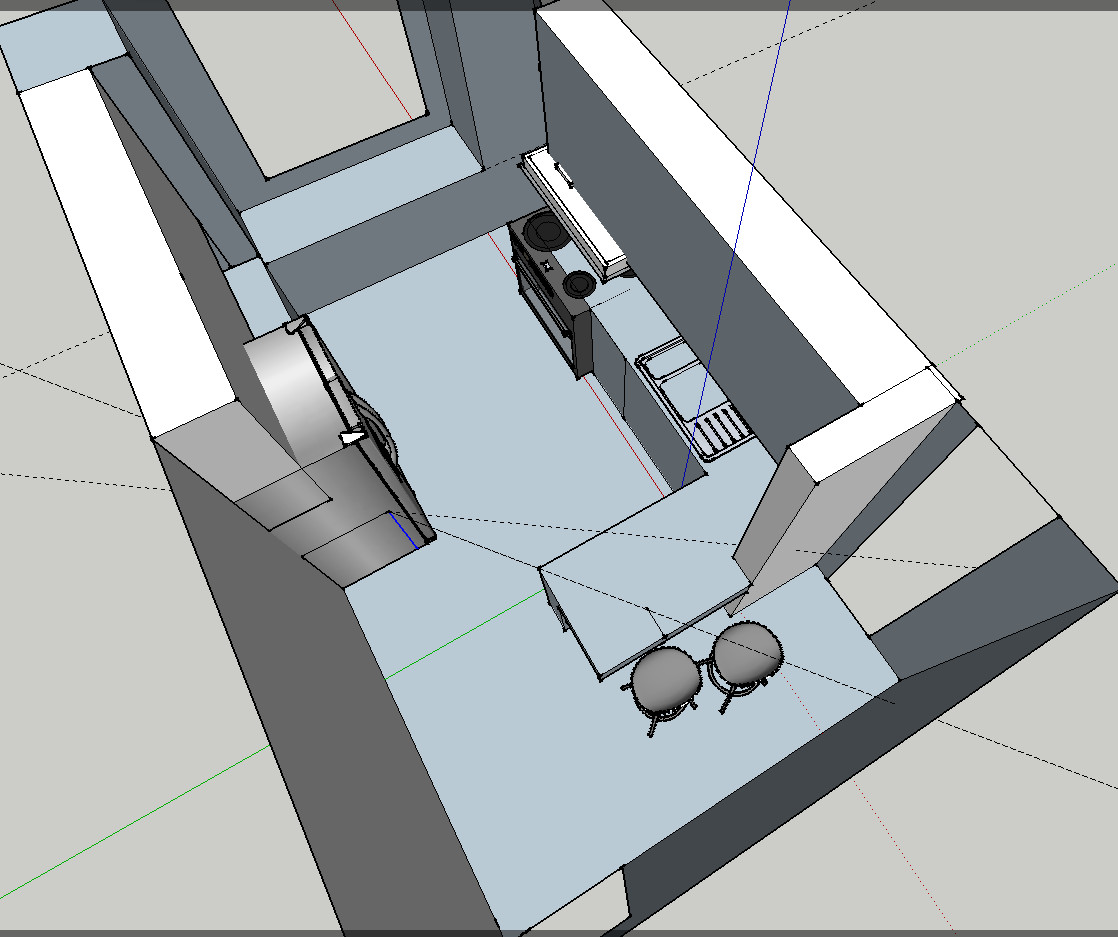Click the breakfast bar countertop surface
The width and height of the screenshot is (1118, 937).
640,580
